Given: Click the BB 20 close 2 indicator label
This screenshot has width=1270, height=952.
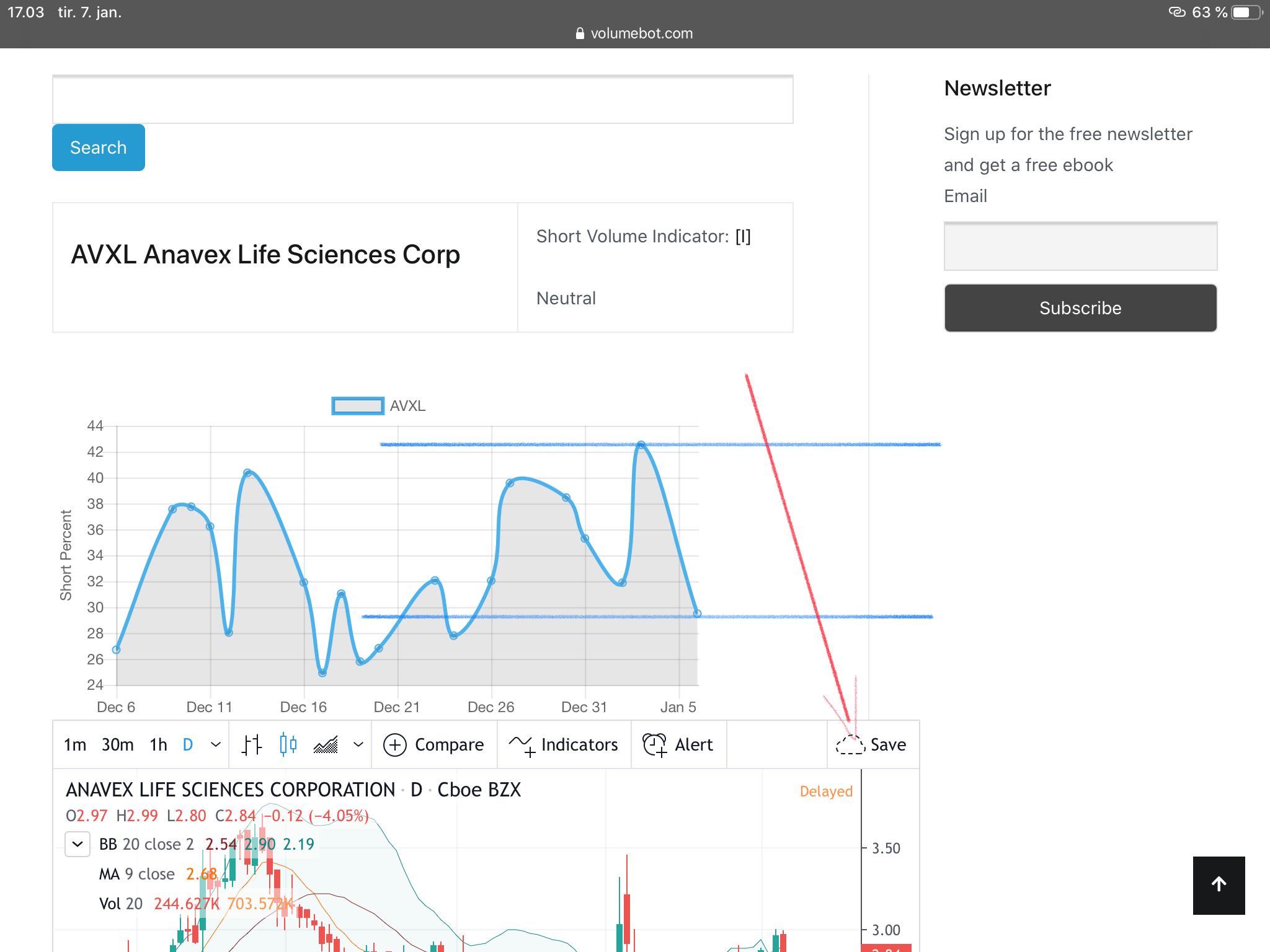Looking at the screenshot, I should tap(146, 844).
